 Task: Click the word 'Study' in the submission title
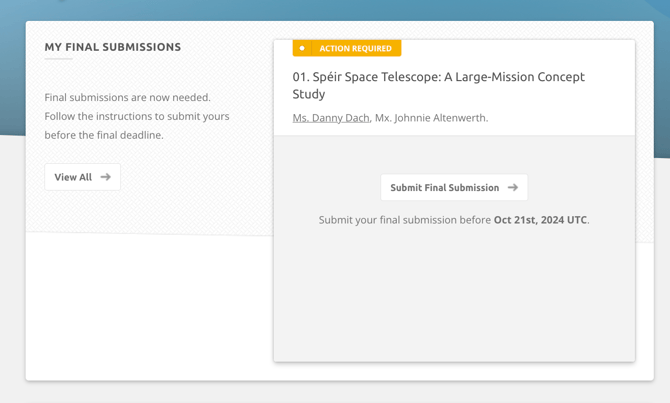(309, 94)
